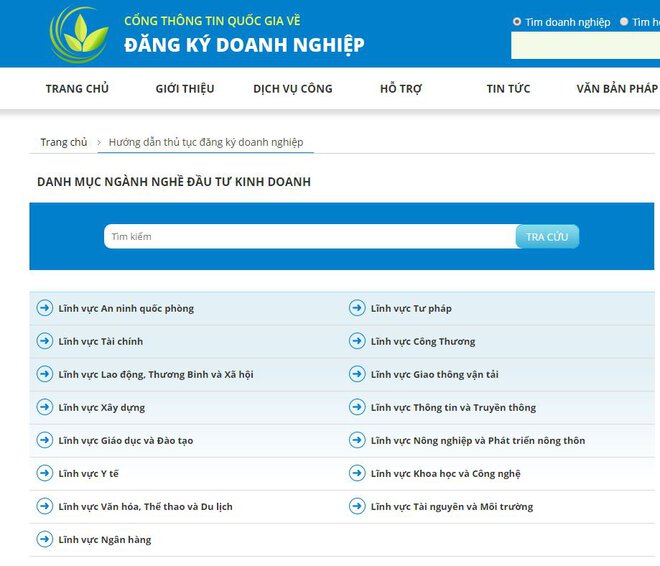Click arrow icon beside Lĩnh vực Xây dựng
Screen dimensions: 660x566
45,407
